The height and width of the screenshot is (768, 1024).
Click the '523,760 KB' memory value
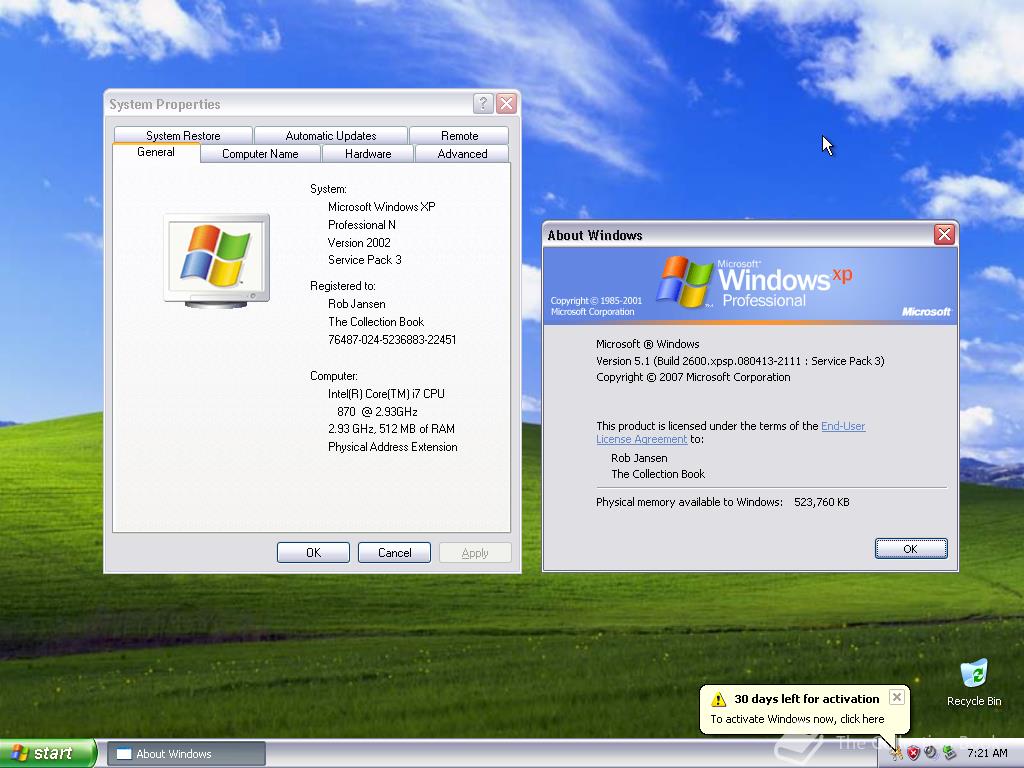pyautogui.click(x=822, y=502)
